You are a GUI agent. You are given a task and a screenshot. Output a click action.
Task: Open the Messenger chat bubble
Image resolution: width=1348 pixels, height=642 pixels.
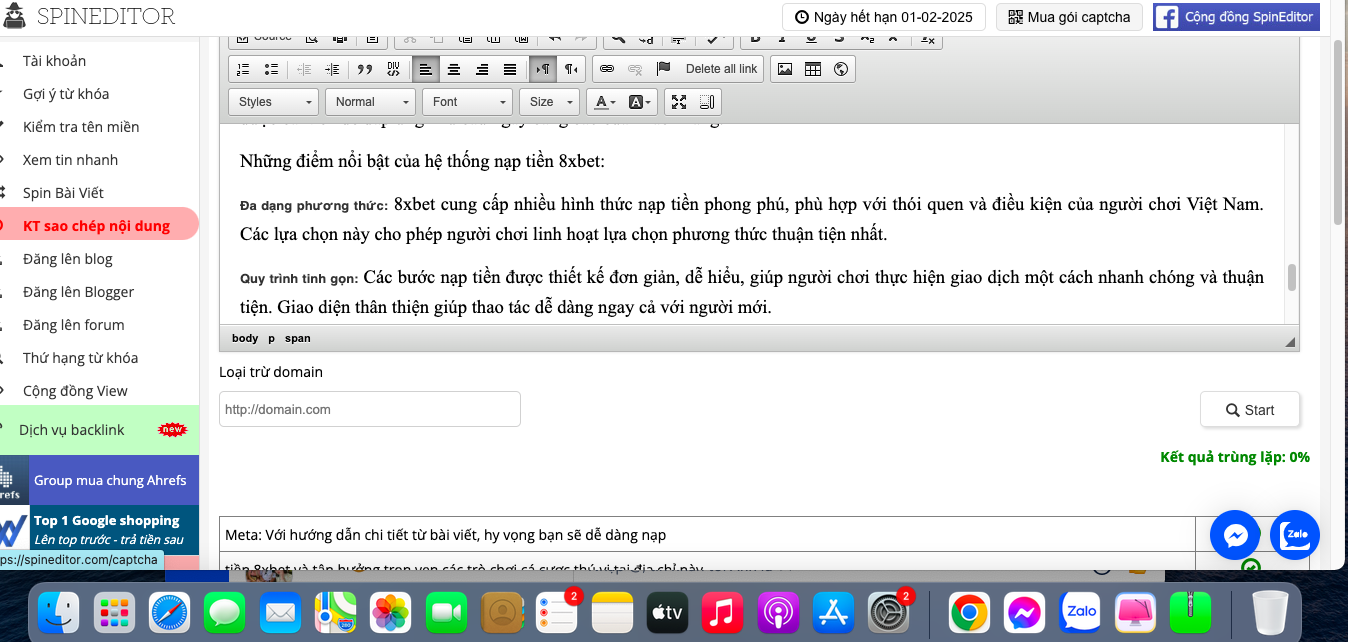[x=1235, y=535]
